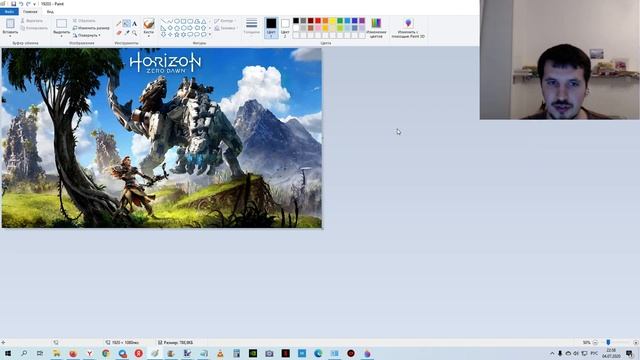Screen dimensions: 640x360
Task: Choose the purple color swatch
Action: (362, 21)
